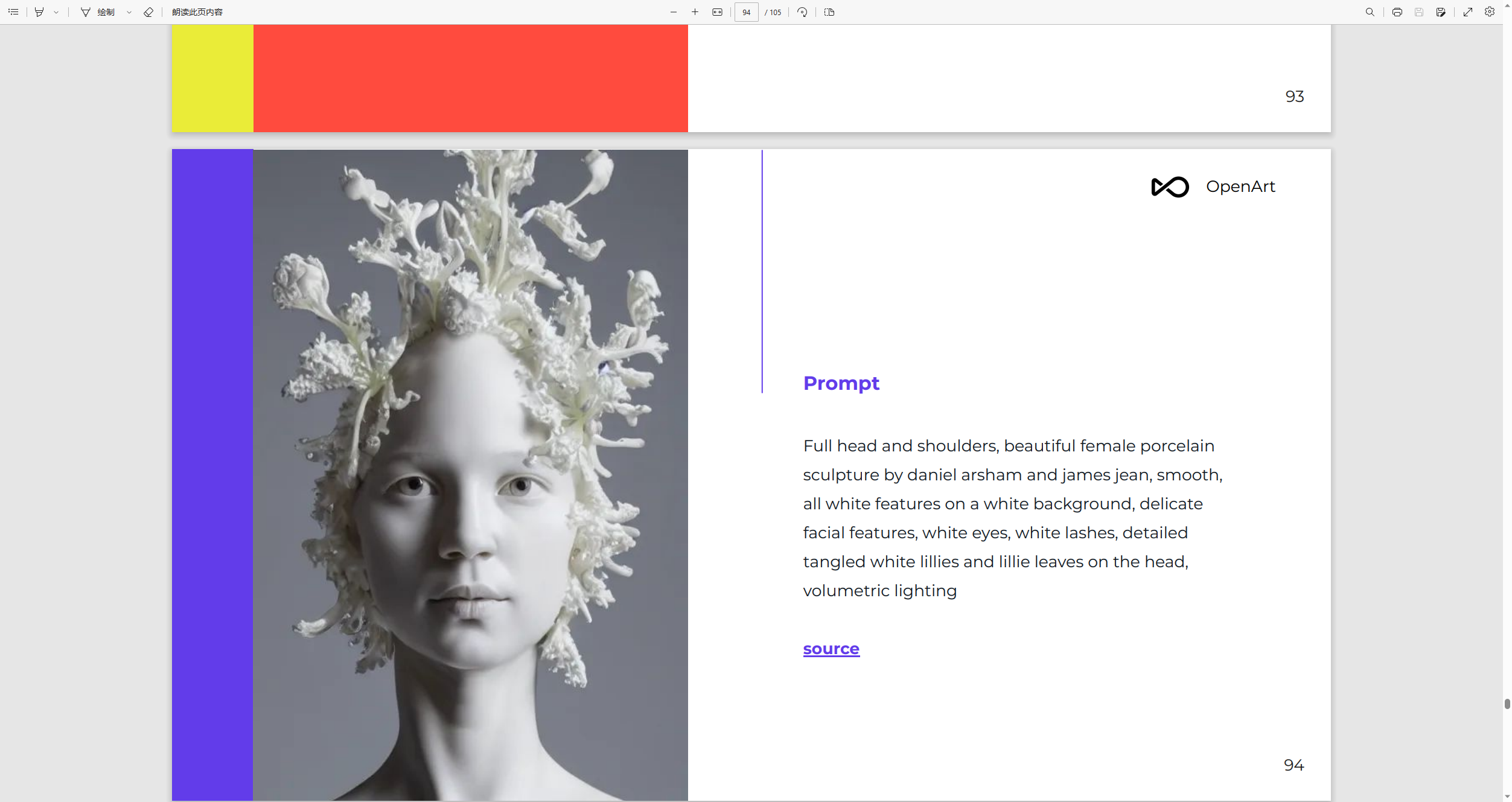1512x802 pixels.
Task: Rotate the PDF page
Action: tap(802, 12)
